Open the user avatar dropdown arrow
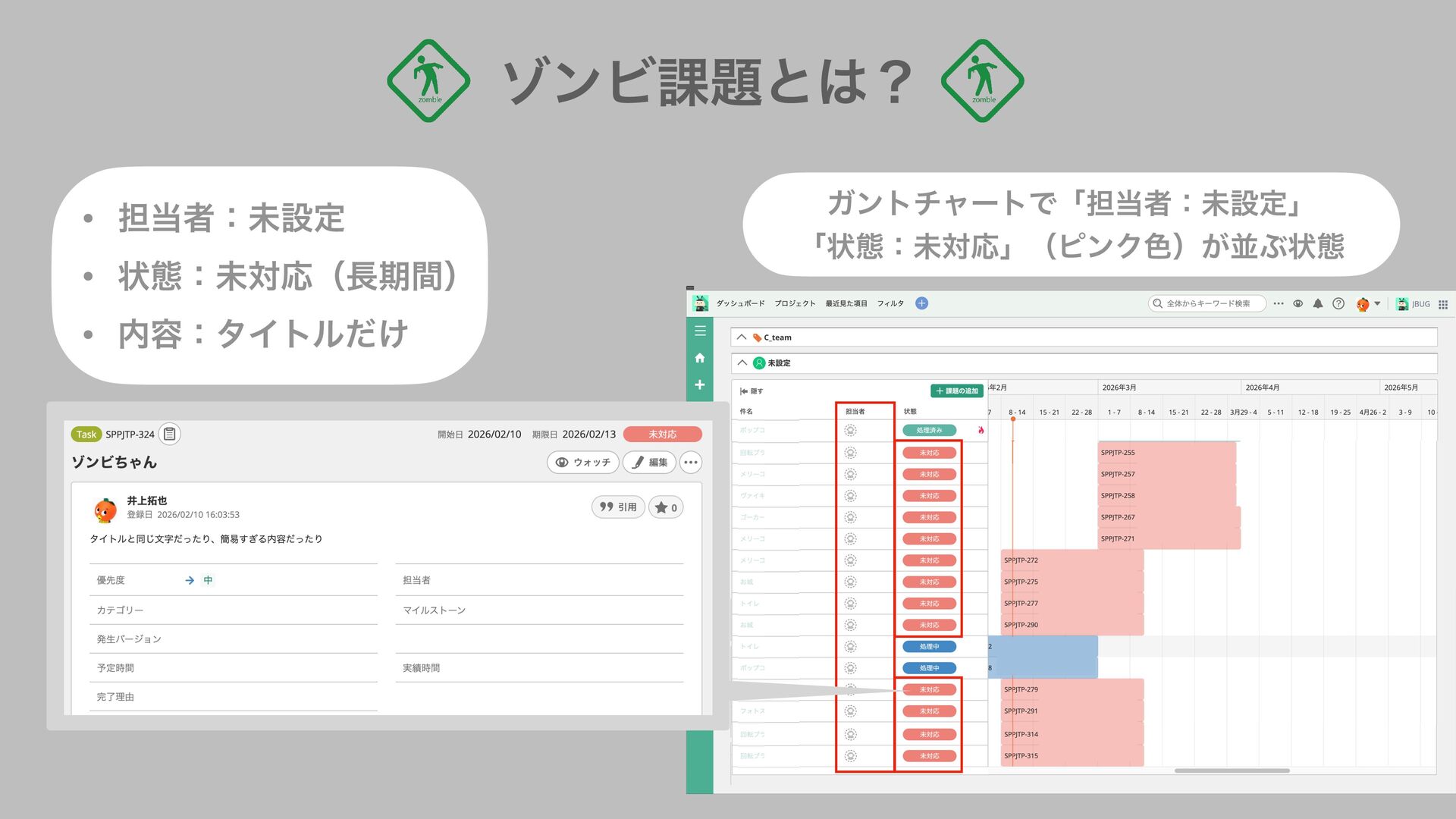This screenshot has height=819, width=1456. [1377, 303]
